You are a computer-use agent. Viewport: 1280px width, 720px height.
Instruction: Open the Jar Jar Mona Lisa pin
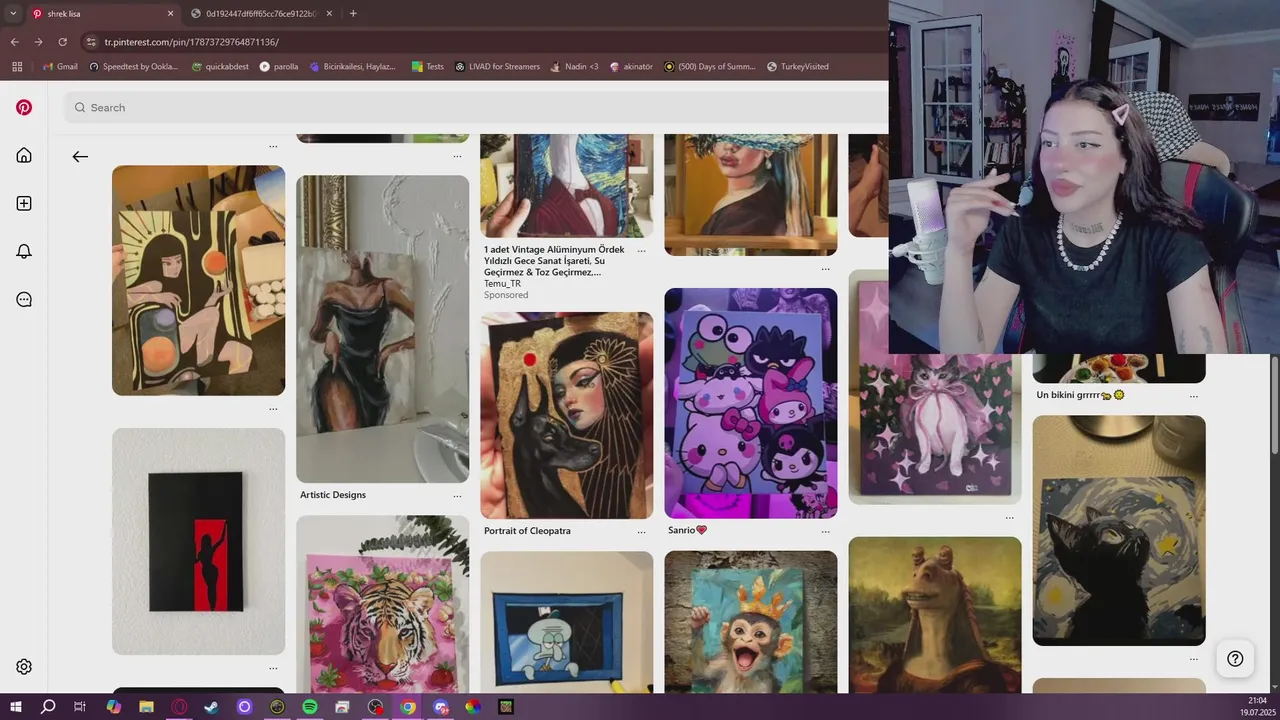click(934, 614)
